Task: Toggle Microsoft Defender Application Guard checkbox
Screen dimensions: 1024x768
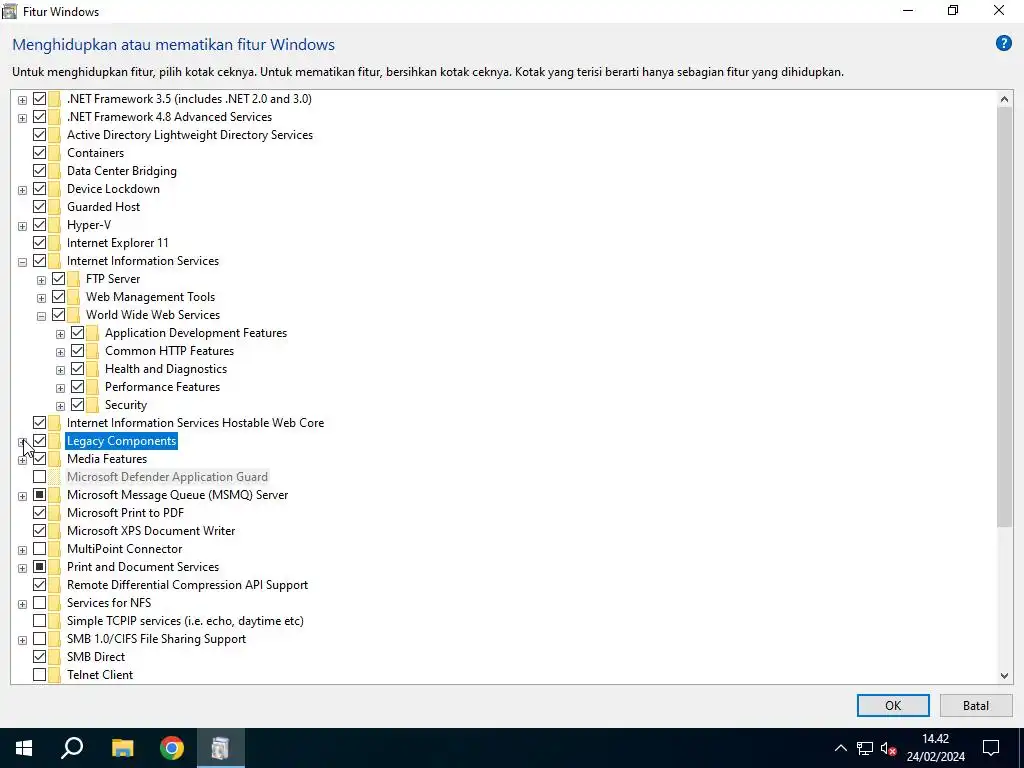Action: pos(39,477)
